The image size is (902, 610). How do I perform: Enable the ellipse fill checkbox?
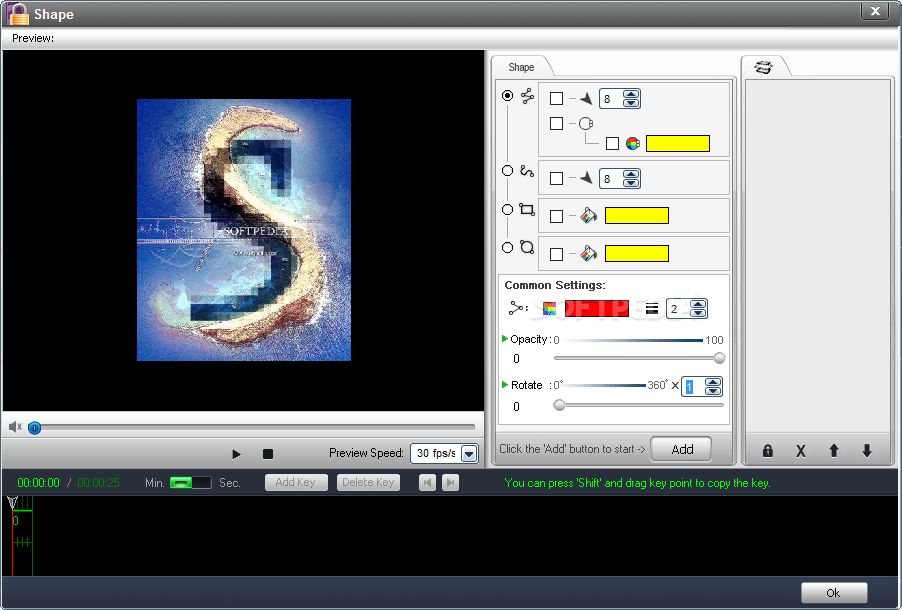[556, 254]
